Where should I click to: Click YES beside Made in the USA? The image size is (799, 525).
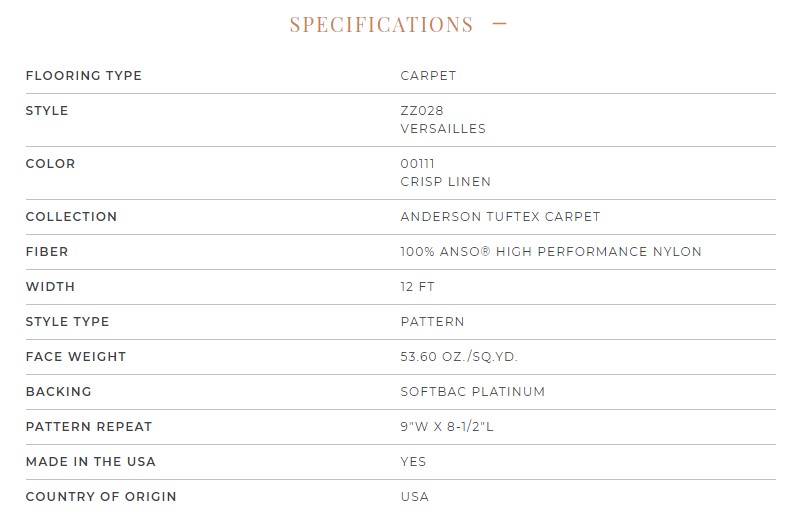(x=413, y=462)
